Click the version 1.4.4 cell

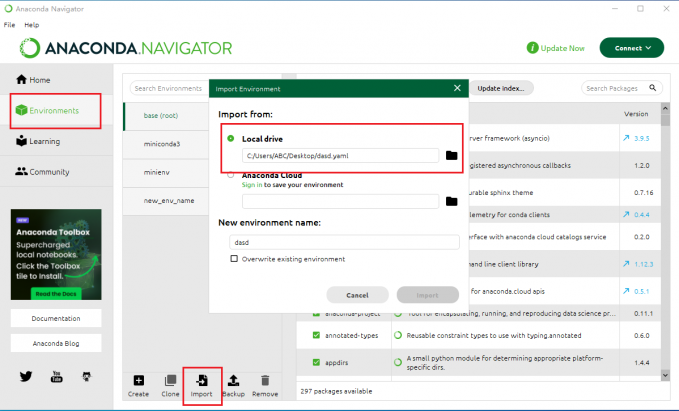[641, 362]
